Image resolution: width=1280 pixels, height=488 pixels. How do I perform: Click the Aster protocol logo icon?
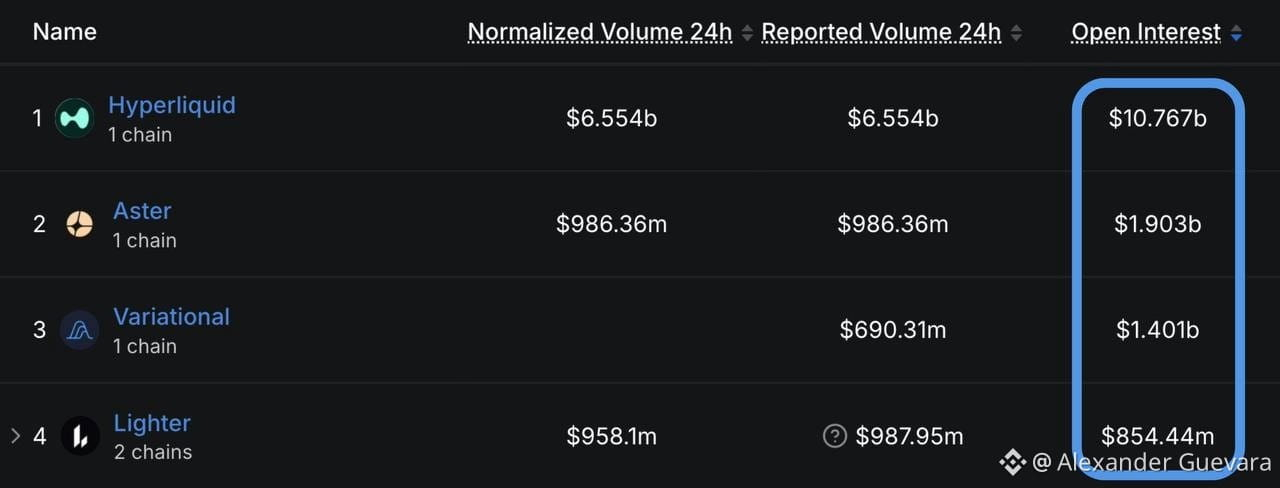[79, 224]
